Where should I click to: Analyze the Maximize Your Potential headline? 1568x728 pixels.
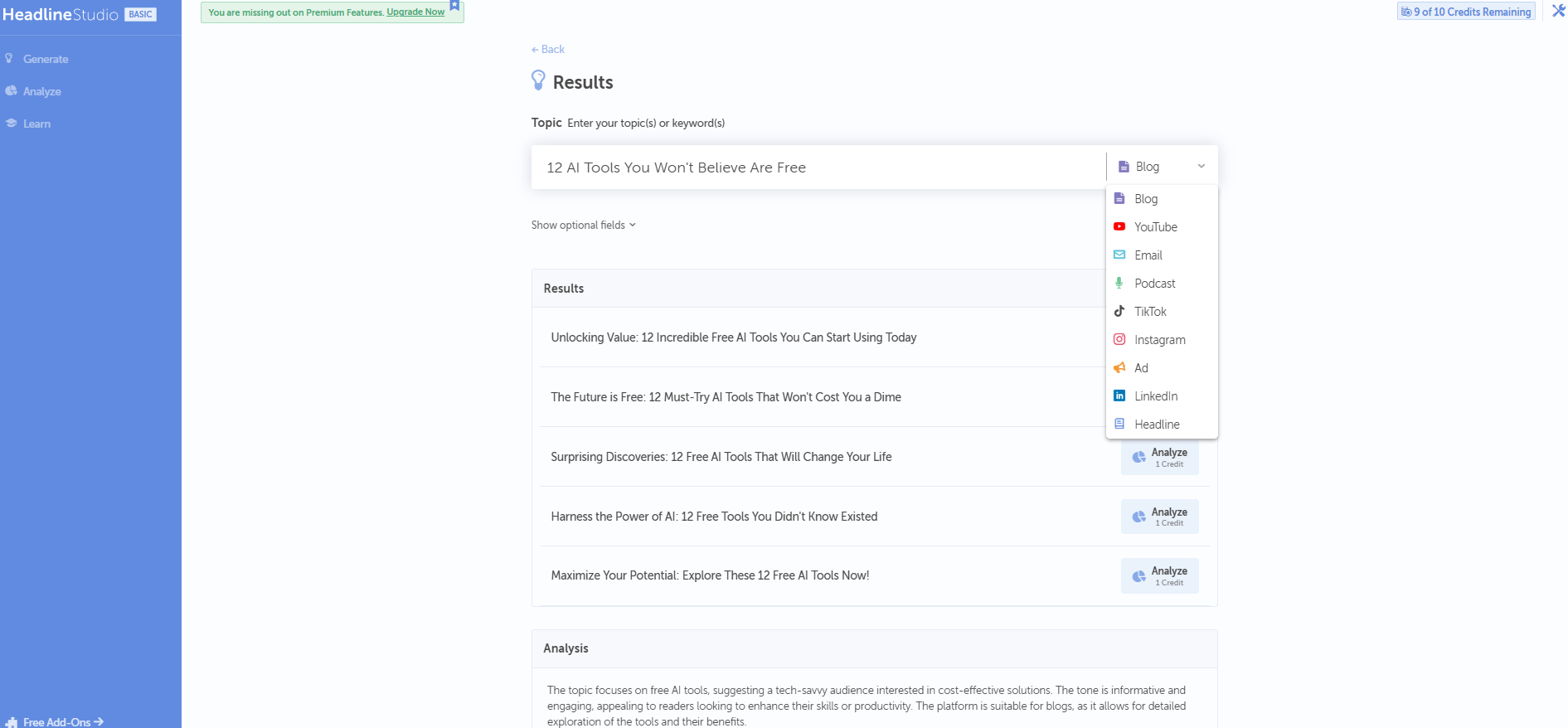coord(1159,575)
